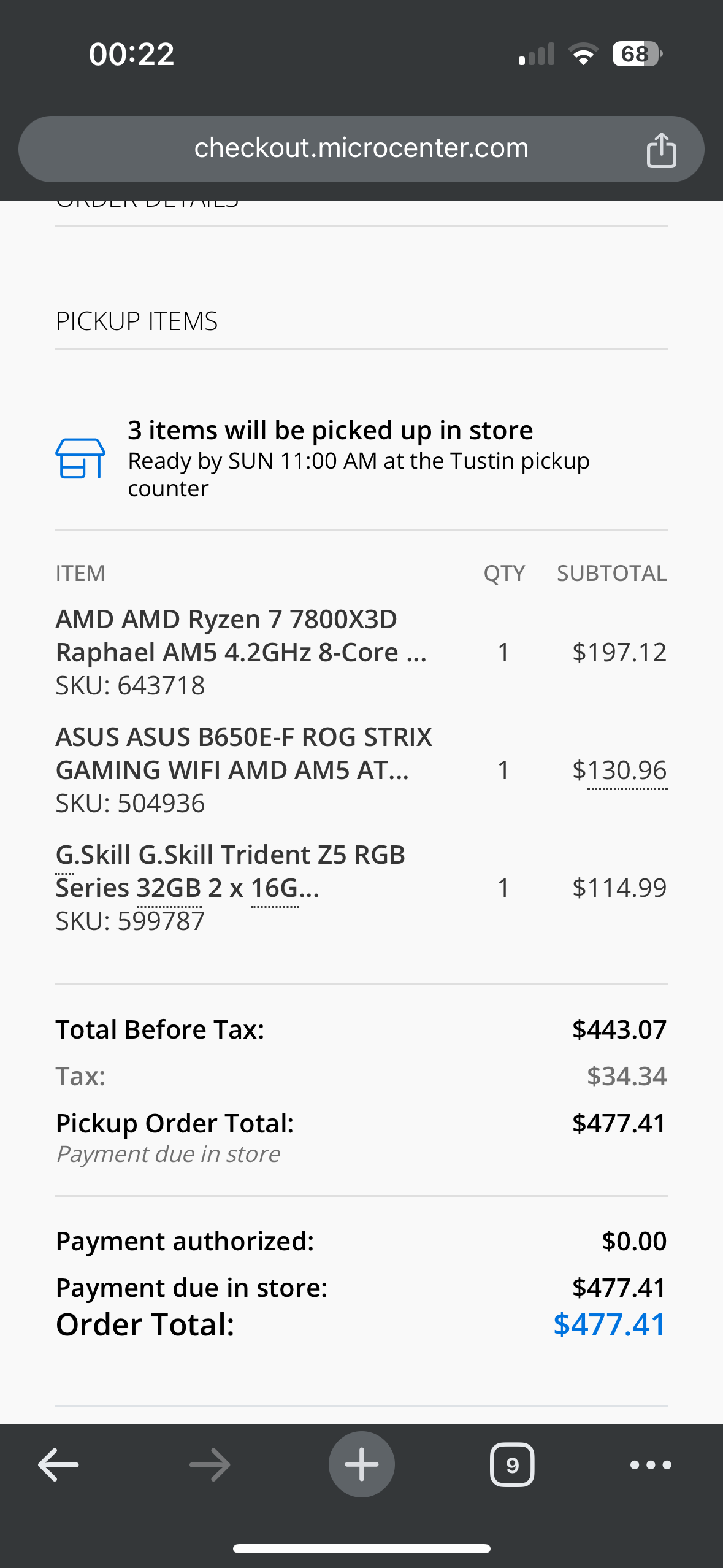Image resolution: width=723 pixels, height=1568 pixels.
Task: Open the three-dot browser menu
Action: pyautogui.click(x=651, y=1465)
